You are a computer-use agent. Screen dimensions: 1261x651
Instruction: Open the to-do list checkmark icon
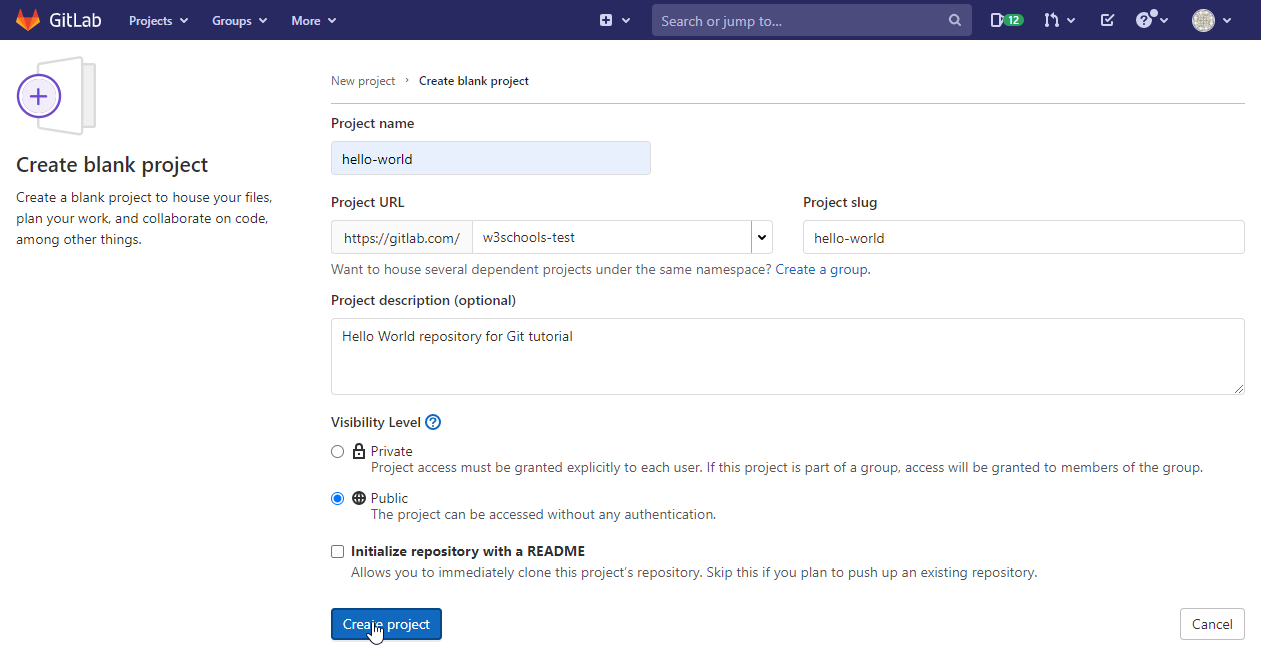(1107, 20)
